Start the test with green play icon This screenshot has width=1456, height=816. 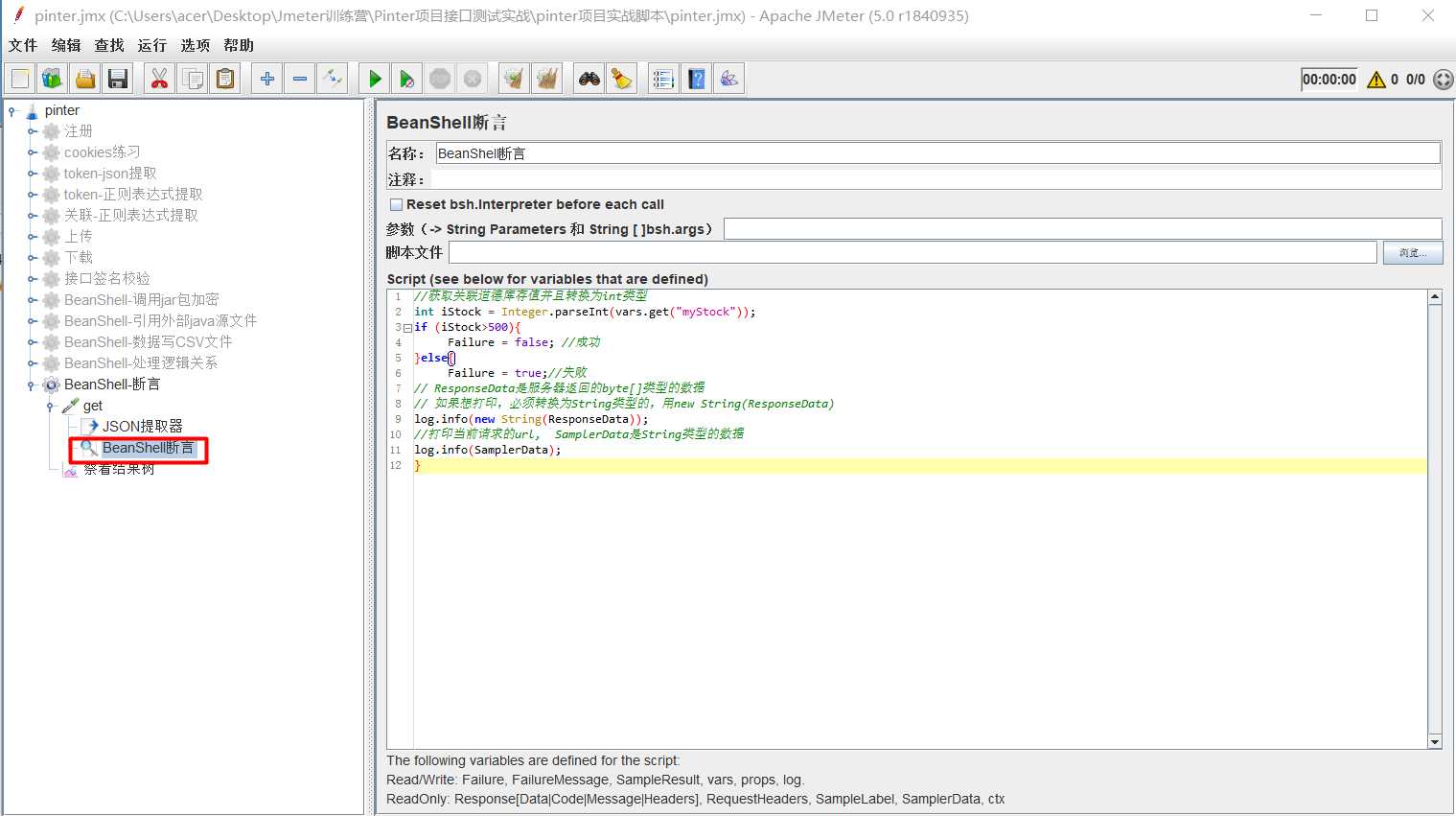pos(375,79)
